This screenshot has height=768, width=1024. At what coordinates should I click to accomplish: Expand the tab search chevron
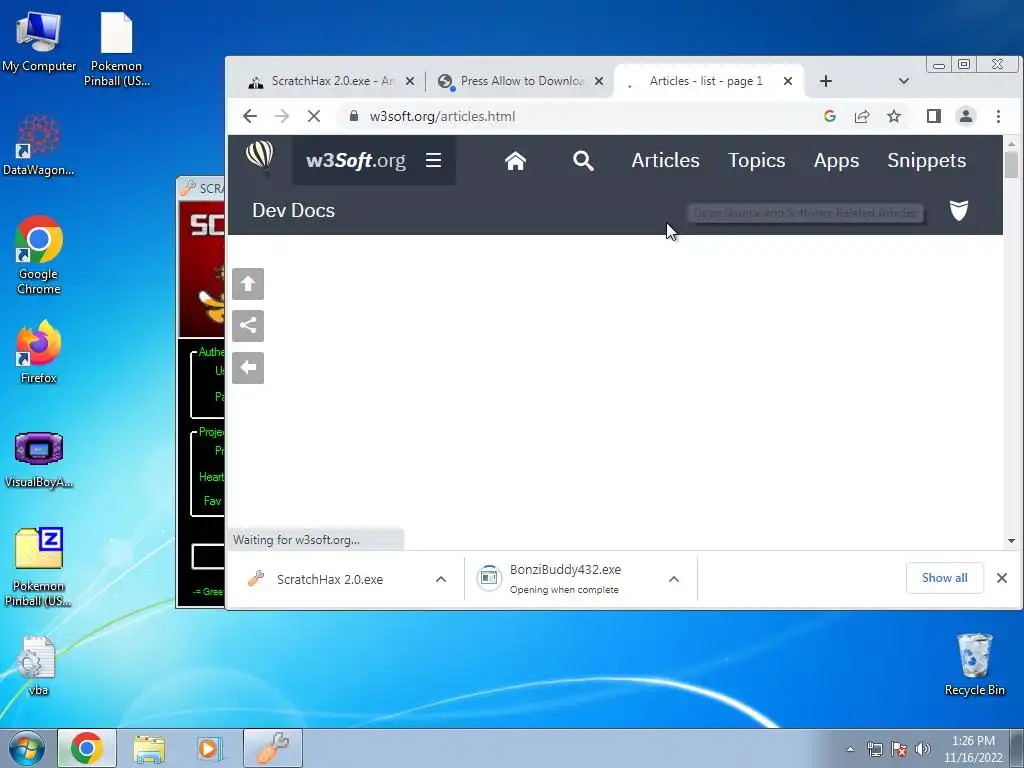(x=904, y=81)
